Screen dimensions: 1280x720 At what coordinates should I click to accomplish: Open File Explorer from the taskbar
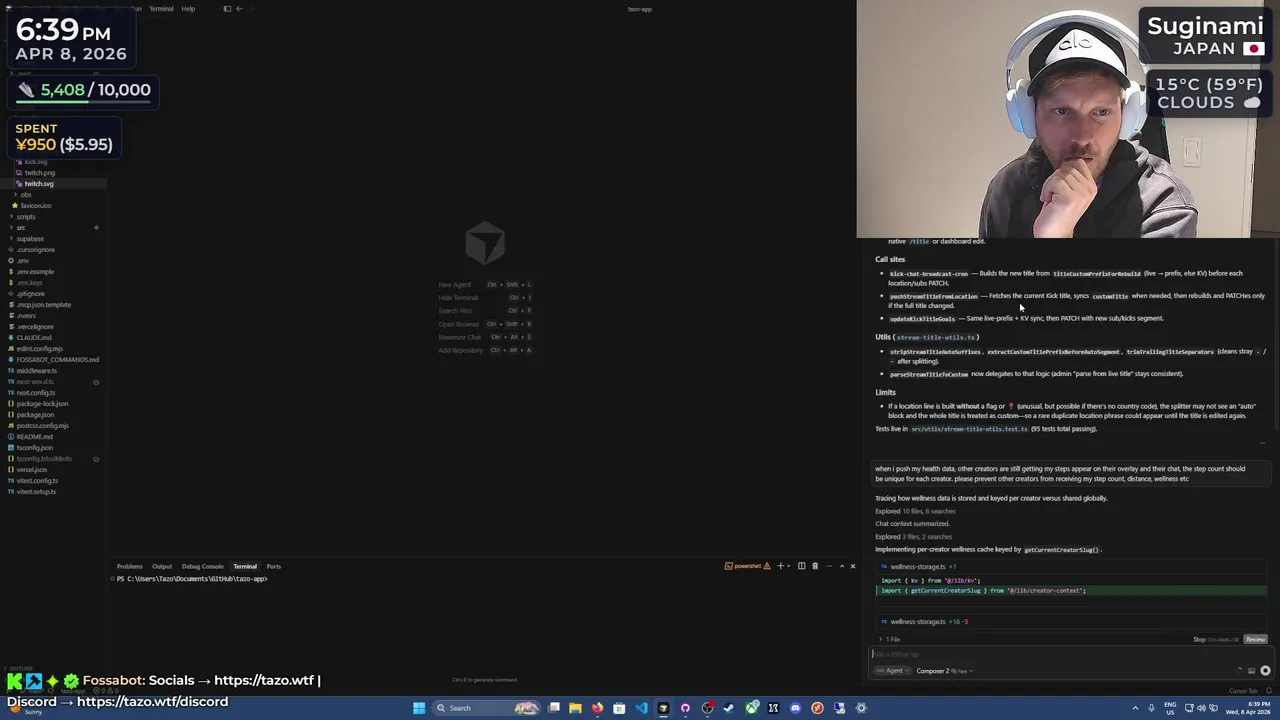(x=575, y=708)
